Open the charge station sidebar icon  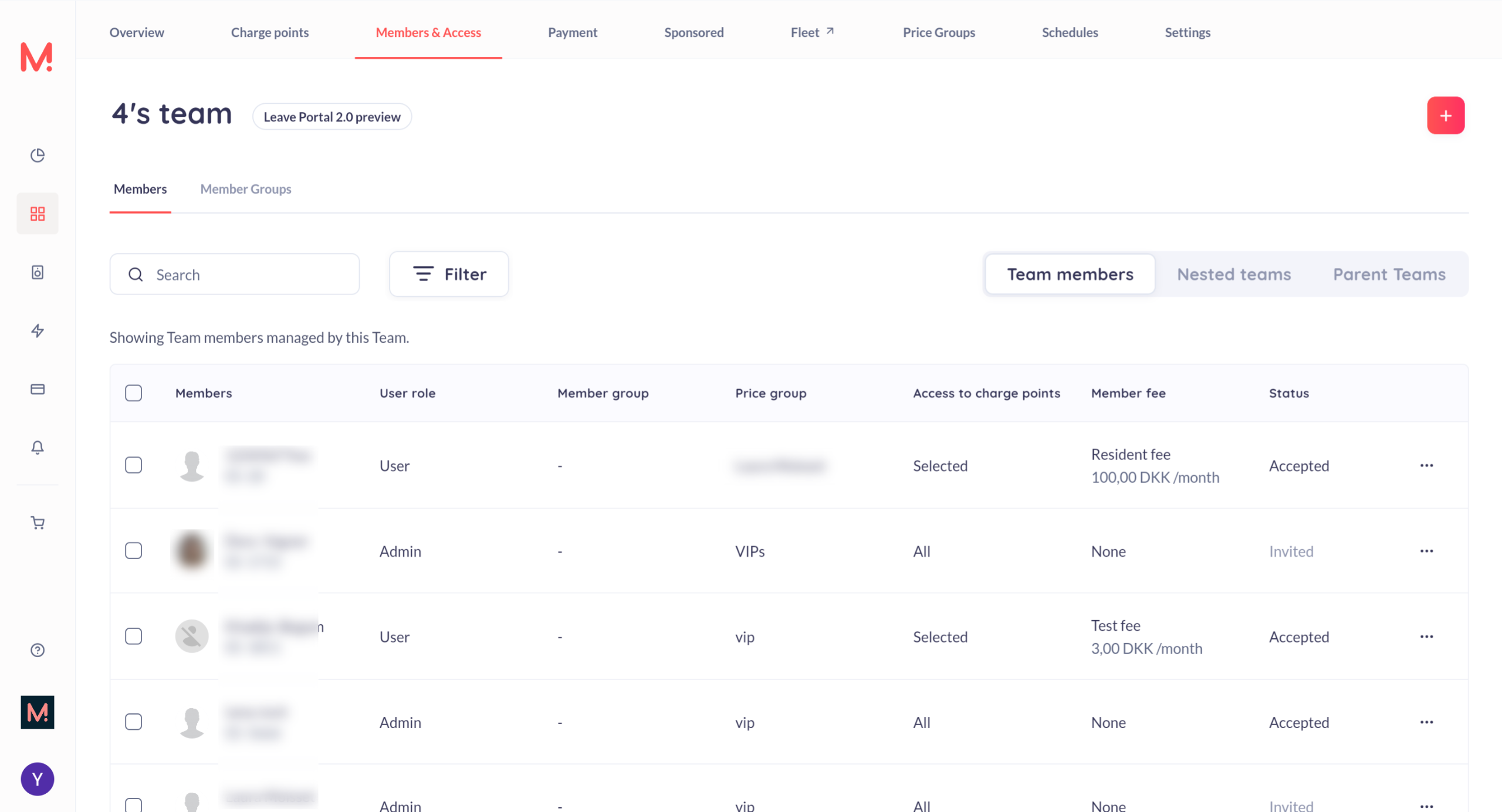[x=38, y=272]
